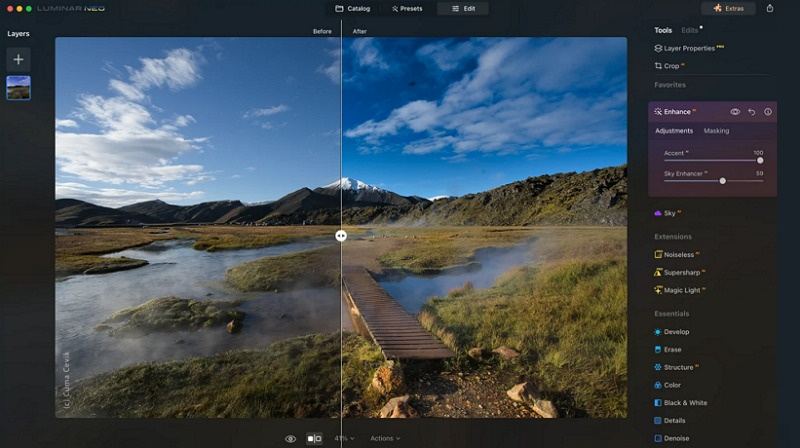
Task: Open the Black & White tool
Action: (681, 403)
